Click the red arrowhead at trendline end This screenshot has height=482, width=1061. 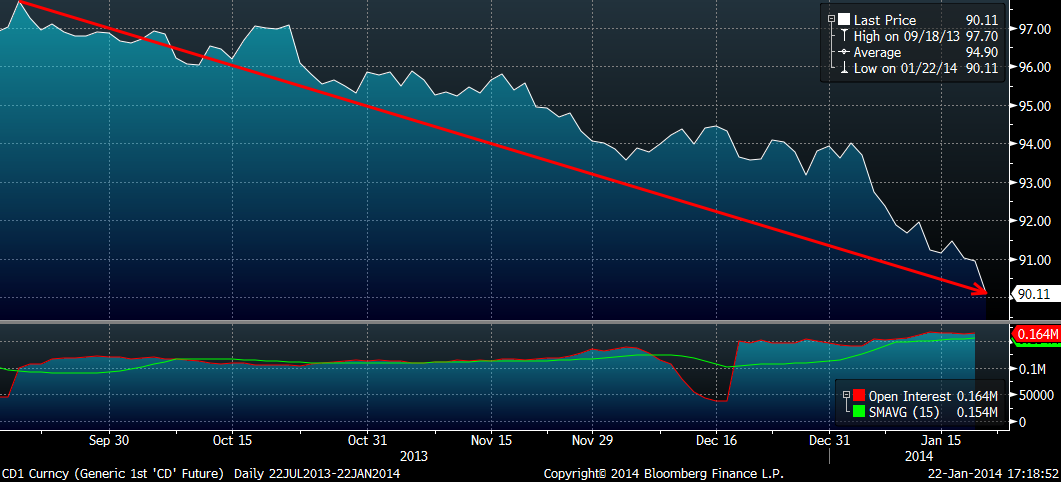pyautogui.click(x=983, y=292)
